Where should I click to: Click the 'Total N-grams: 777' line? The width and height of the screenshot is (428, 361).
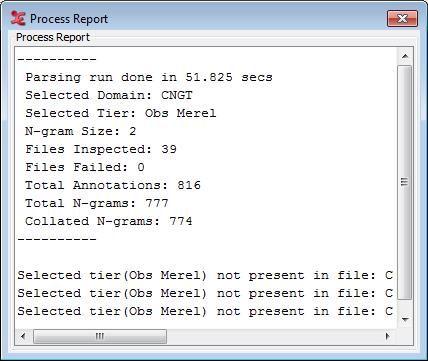pyautogui.click(x=97, y=203)
